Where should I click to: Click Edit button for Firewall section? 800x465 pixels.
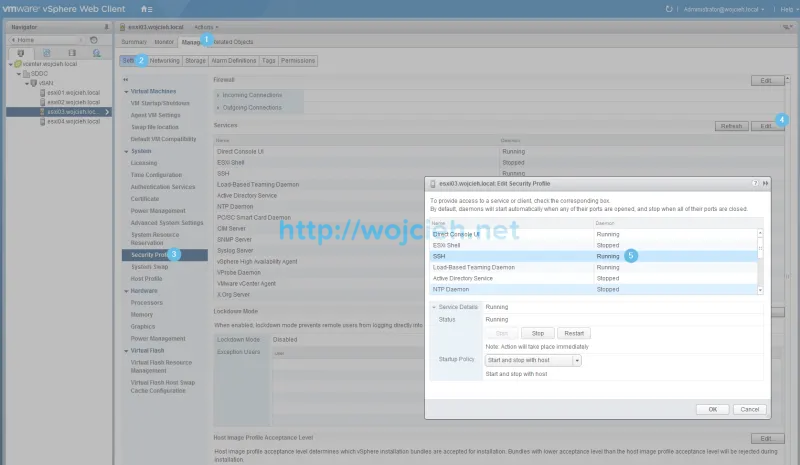767,81
